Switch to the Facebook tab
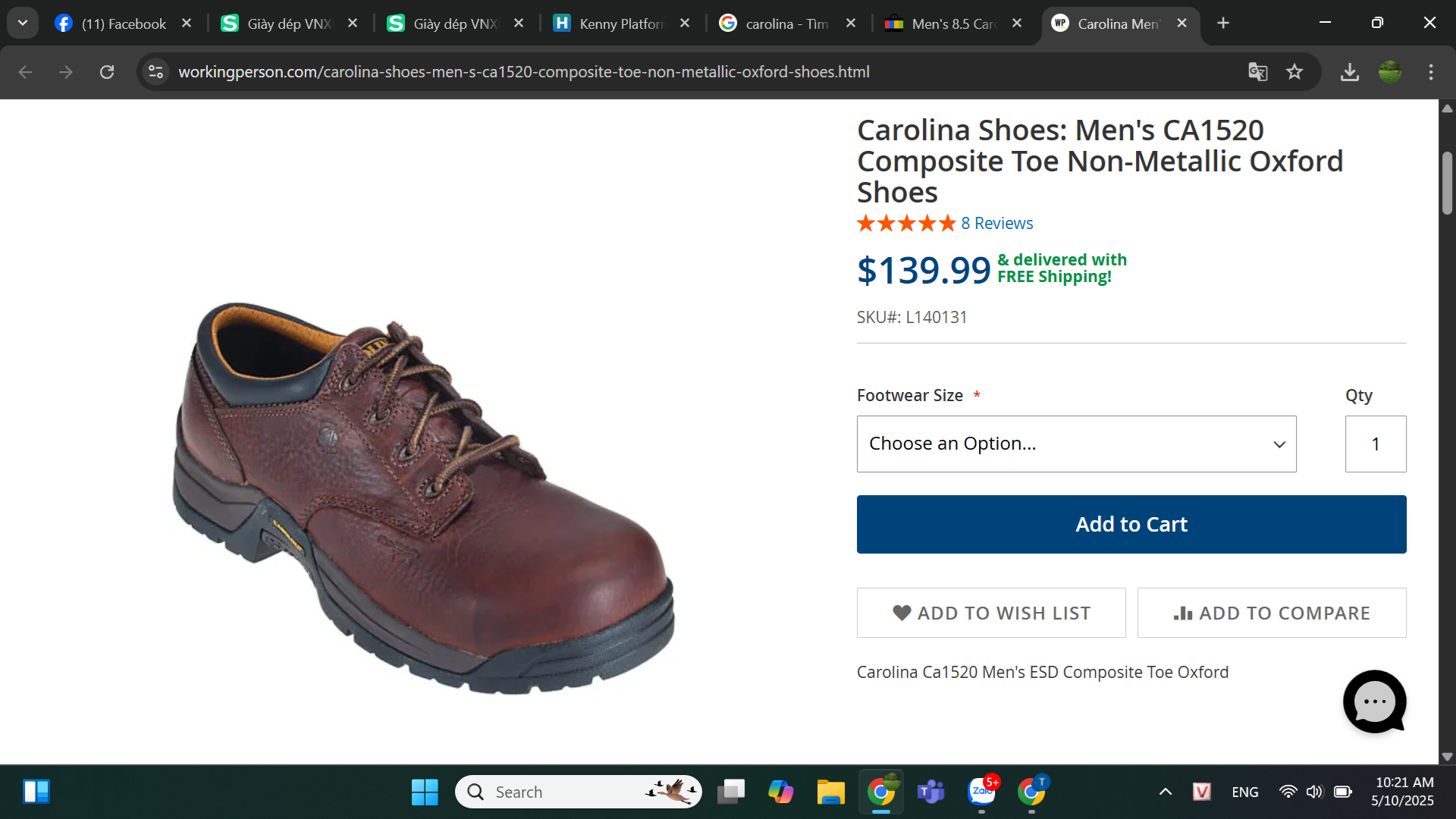 click(123, 24)
